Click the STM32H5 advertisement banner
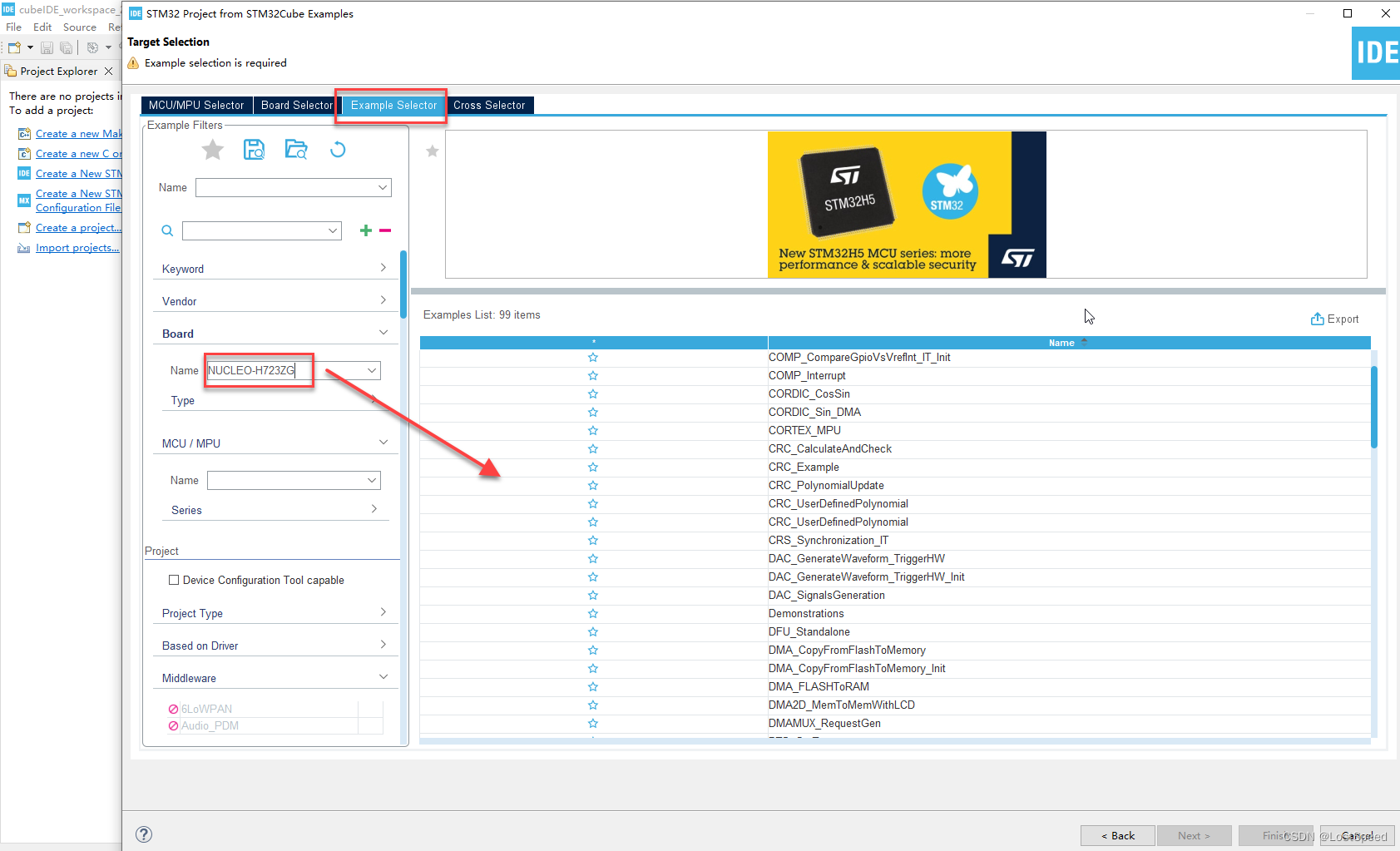This screenshot has height=851, width=1400. [x=907, y=205]
